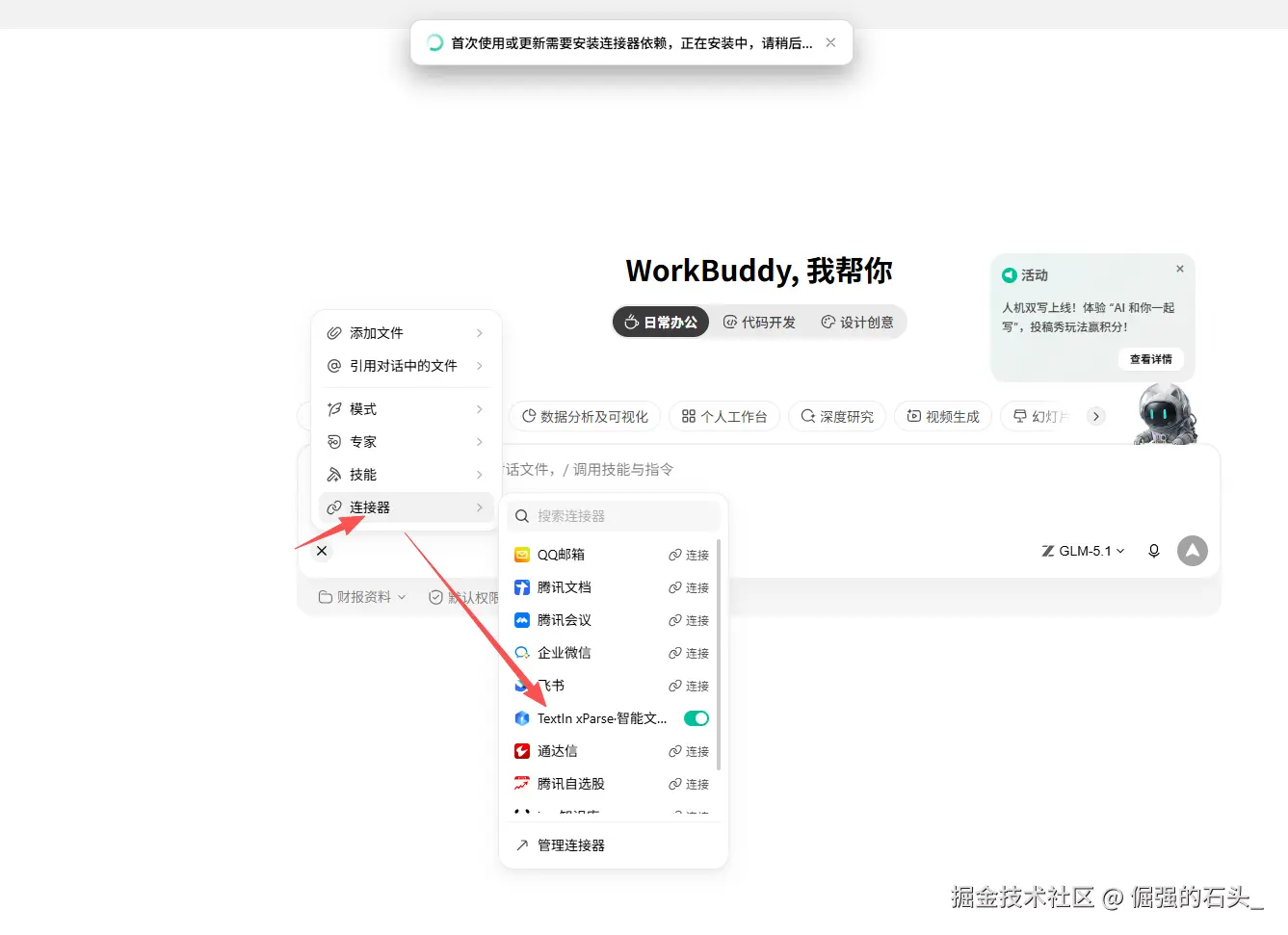Choose the 视频生成 chip
Image resolution: width=1288 pixels, height=935 pixels.
(x=943, y=417)
